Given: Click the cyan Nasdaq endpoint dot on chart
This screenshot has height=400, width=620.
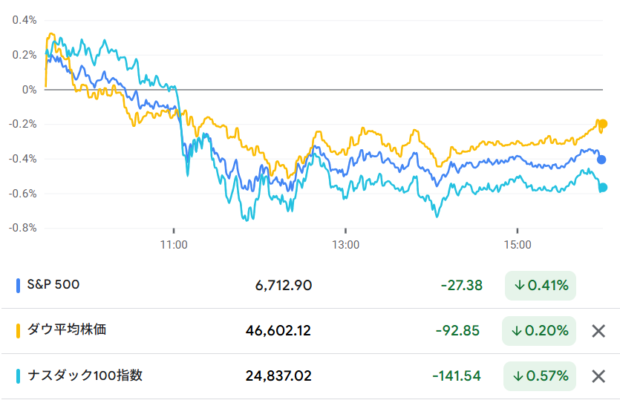Looking at the screenshot, I should [x=602, y=187].
